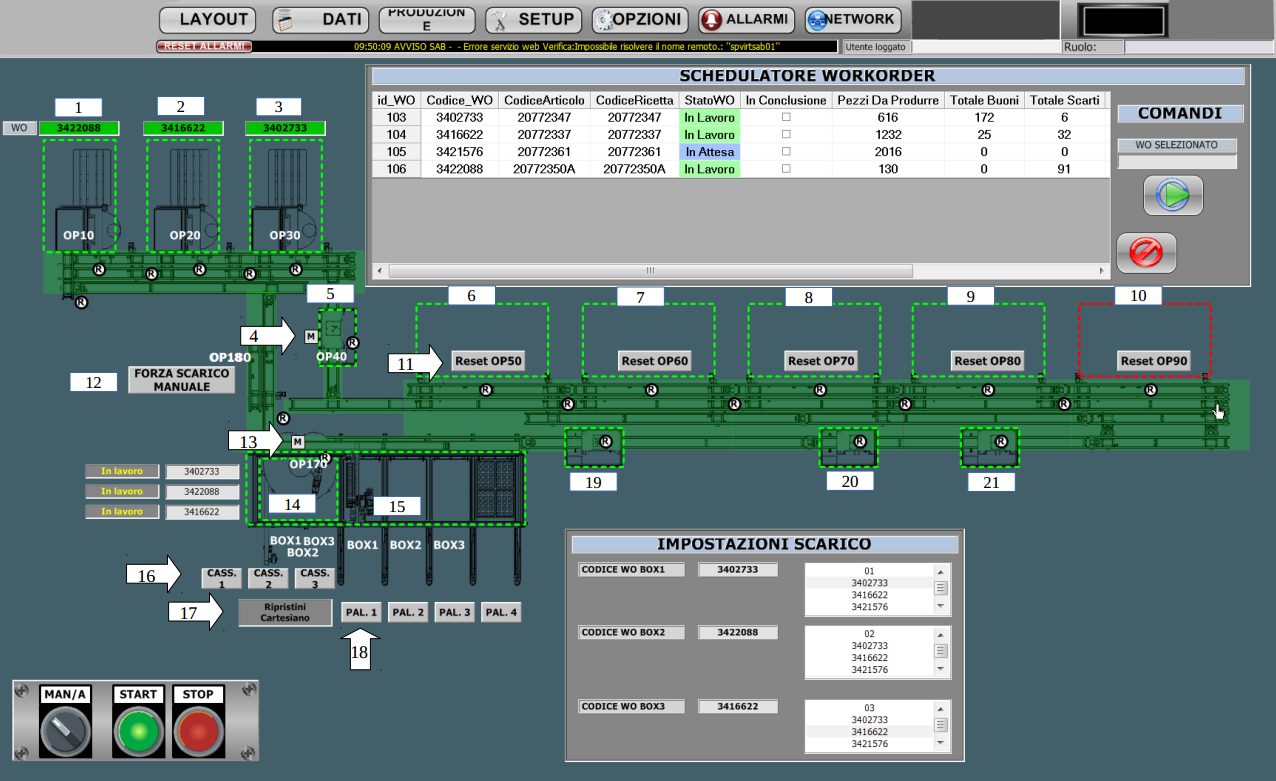Toggle In Conclusione checkbox for WO 106
The width and height of the screenshot is (1276, 781).
click(x=786, y=169)
